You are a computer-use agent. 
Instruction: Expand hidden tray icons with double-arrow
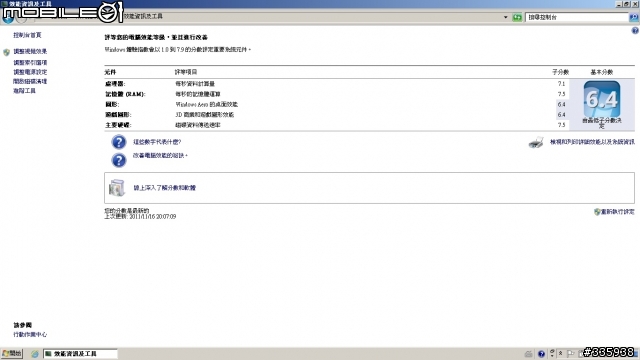(560, 353)
